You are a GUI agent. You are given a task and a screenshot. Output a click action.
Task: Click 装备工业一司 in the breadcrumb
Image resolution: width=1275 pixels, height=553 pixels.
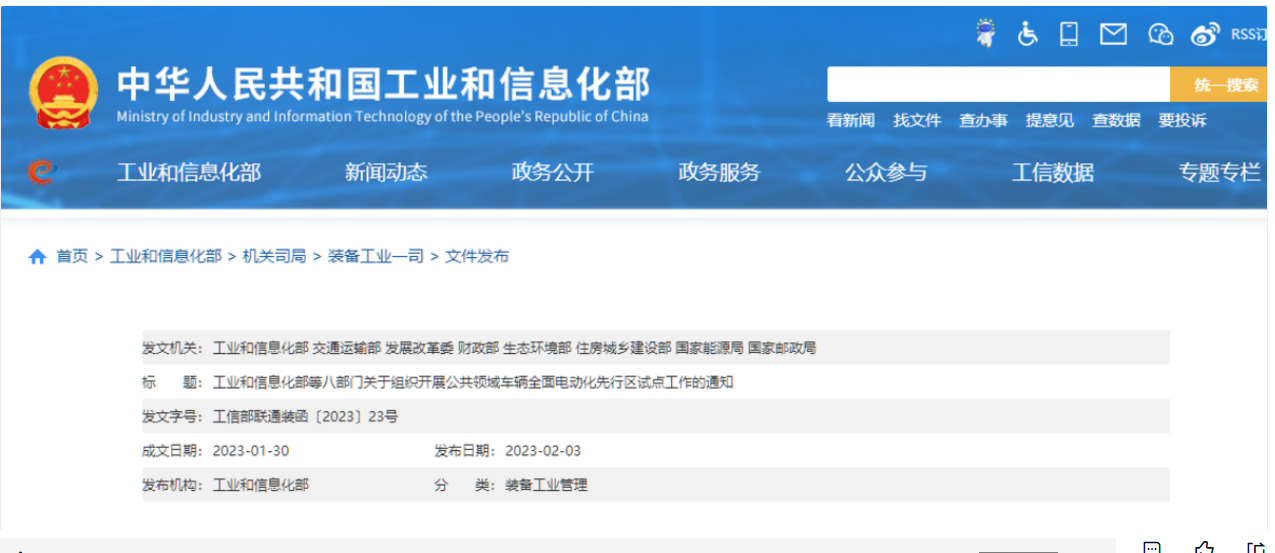click(375, 257)
